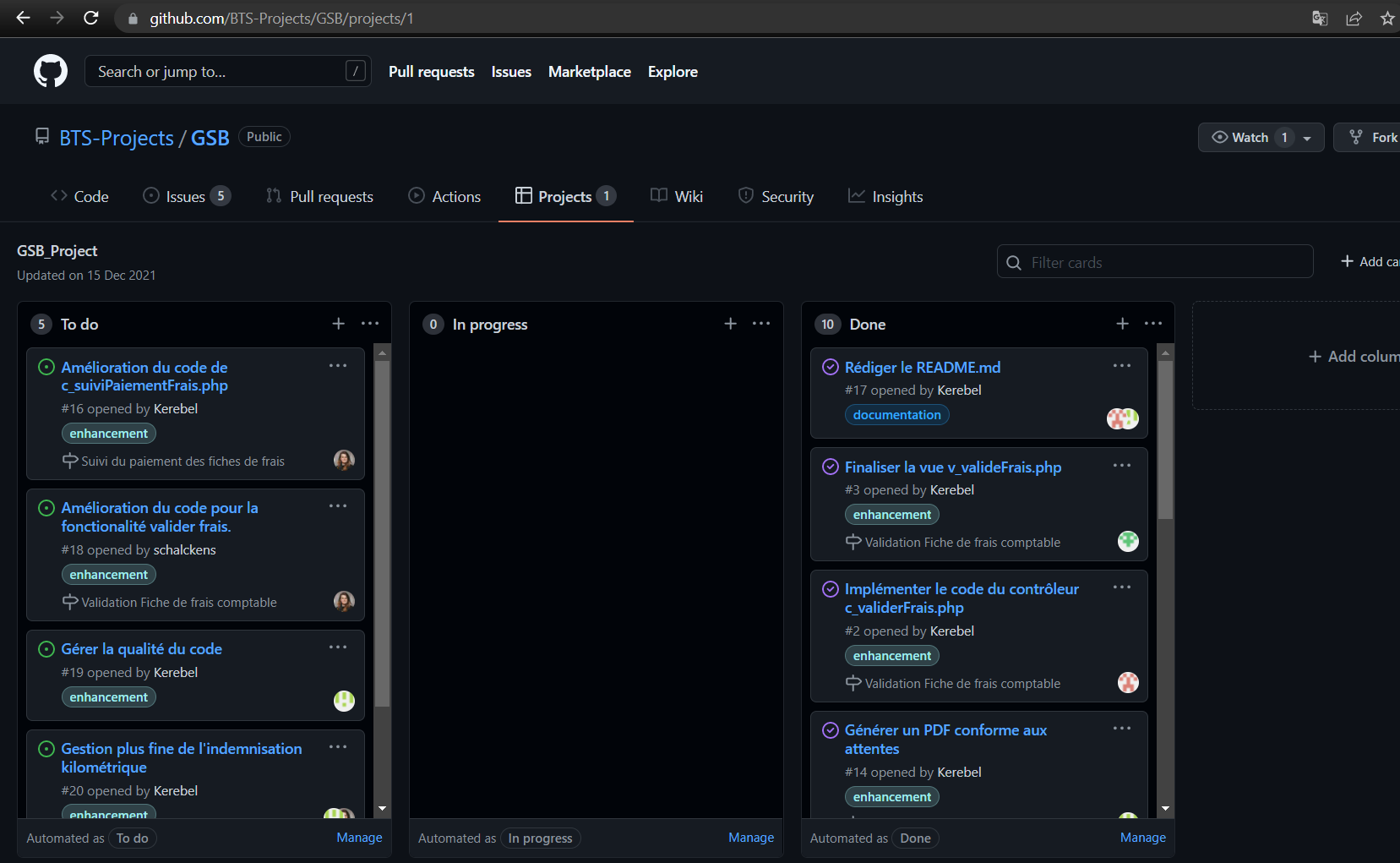
Task: Select the Projects tab
Action: click(566, 196)
